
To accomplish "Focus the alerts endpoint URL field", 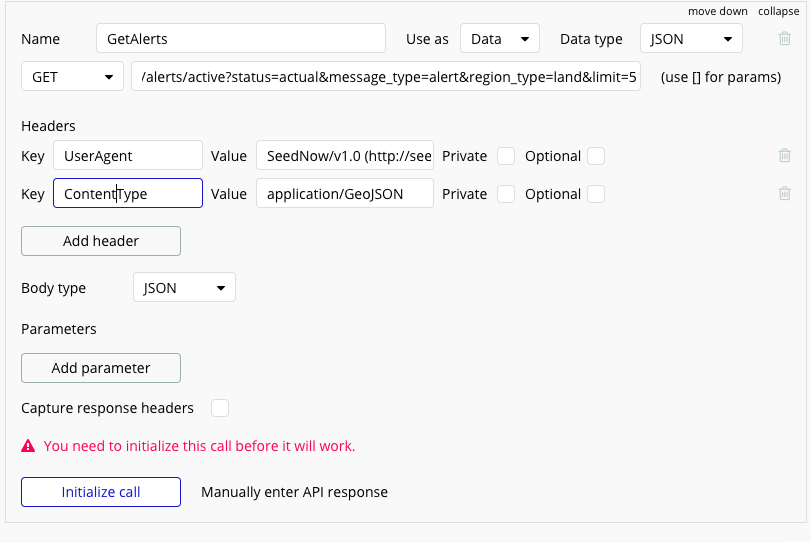I will pyautogui.click(x=386, y=77).
